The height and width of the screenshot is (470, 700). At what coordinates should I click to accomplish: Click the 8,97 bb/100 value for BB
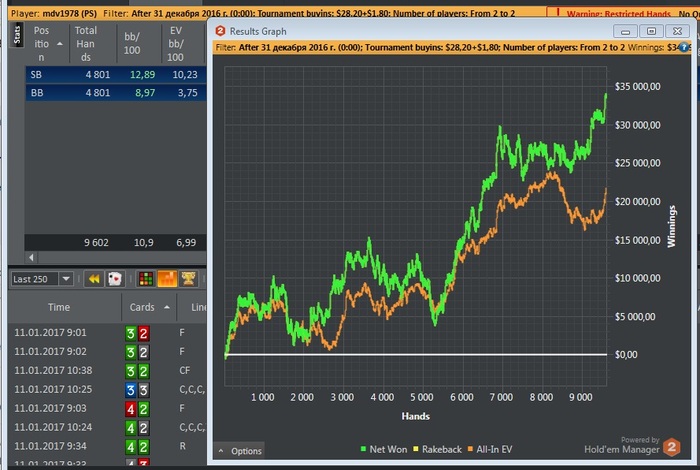(x=145, y=92)
